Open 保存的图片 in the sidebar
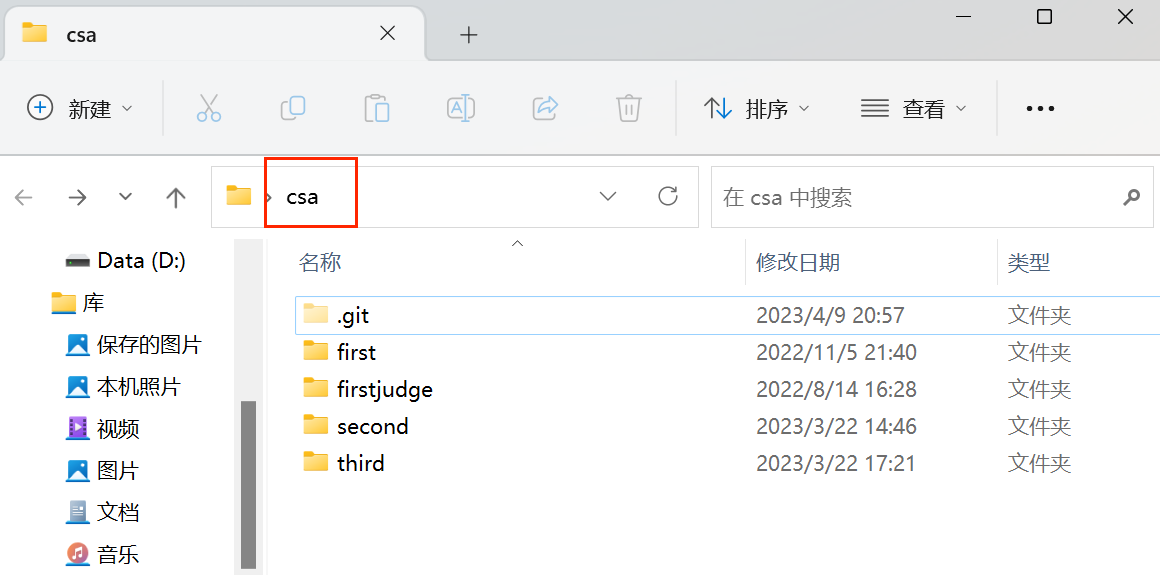This screenshot has width=1160, height=575. [x=148, y=345]
